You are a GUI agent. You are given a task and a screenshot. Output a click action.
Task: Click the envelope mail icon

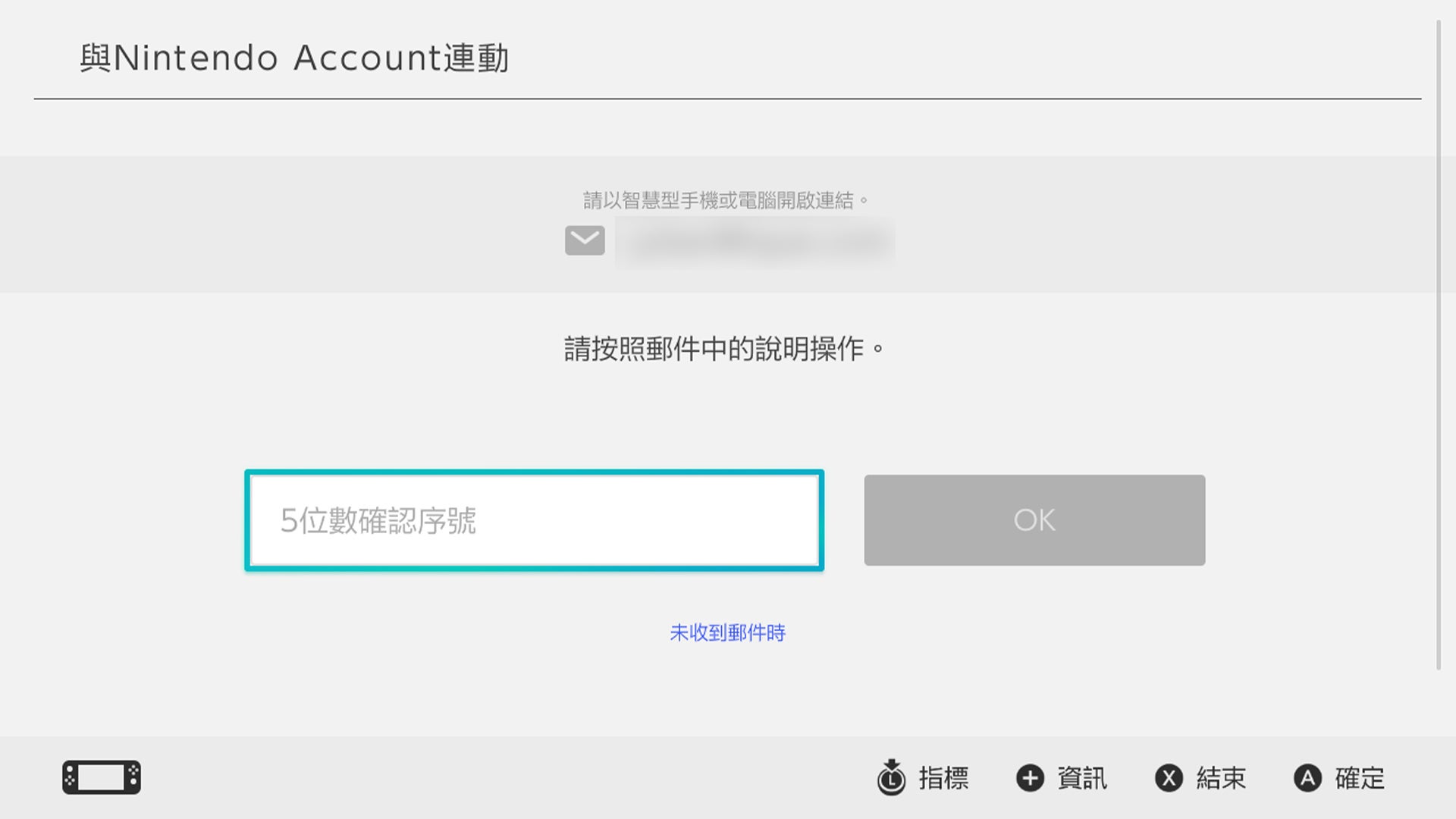(585, 240)
